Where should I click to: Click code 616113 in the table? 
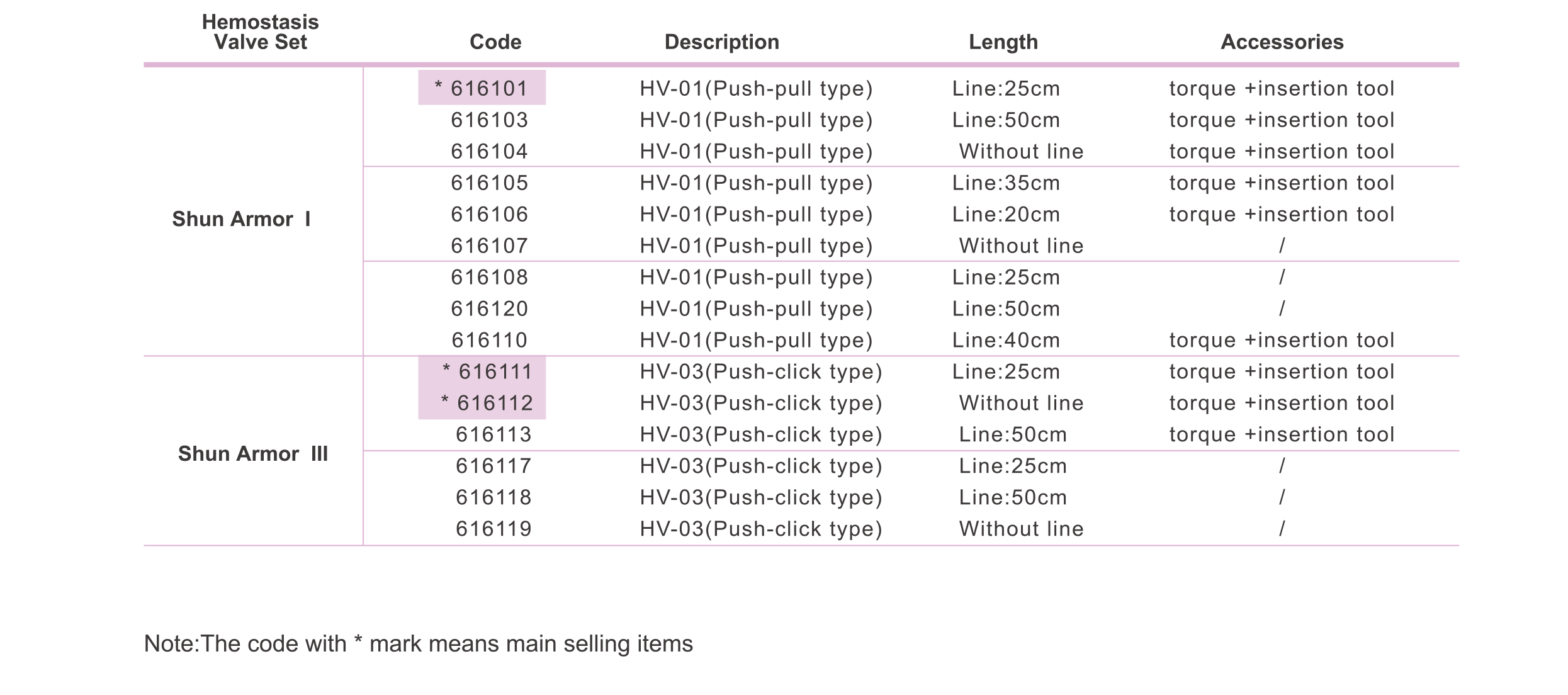(x=494, y=434)
